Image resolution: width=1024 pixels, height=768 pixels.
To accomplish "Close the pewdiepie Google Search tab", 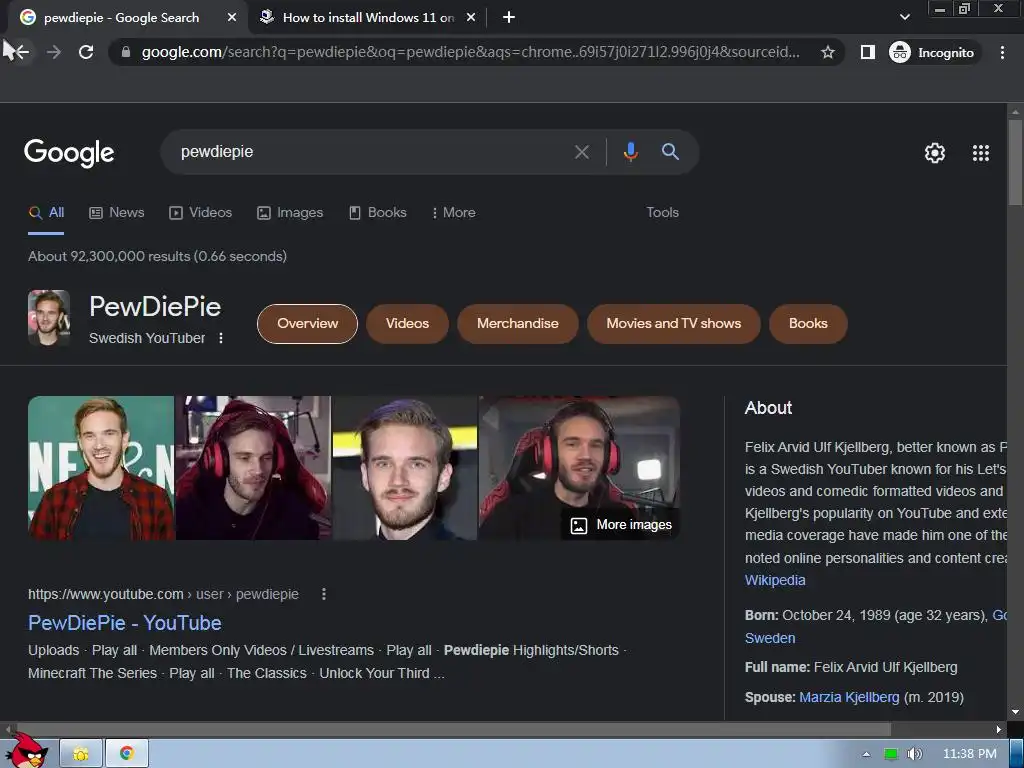I will coord(232,18).
